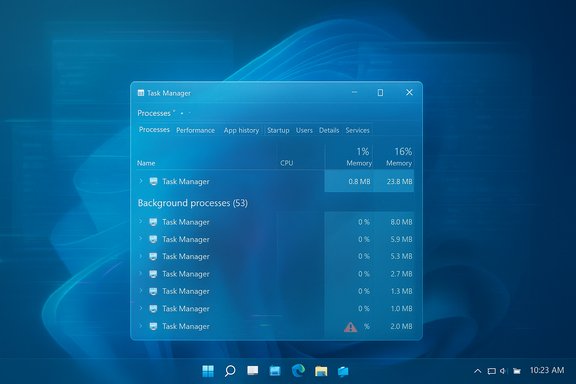Open the blue folder-shaped taskbar app
This screenshot has width=576, height=384.
[x=343, y=371]
